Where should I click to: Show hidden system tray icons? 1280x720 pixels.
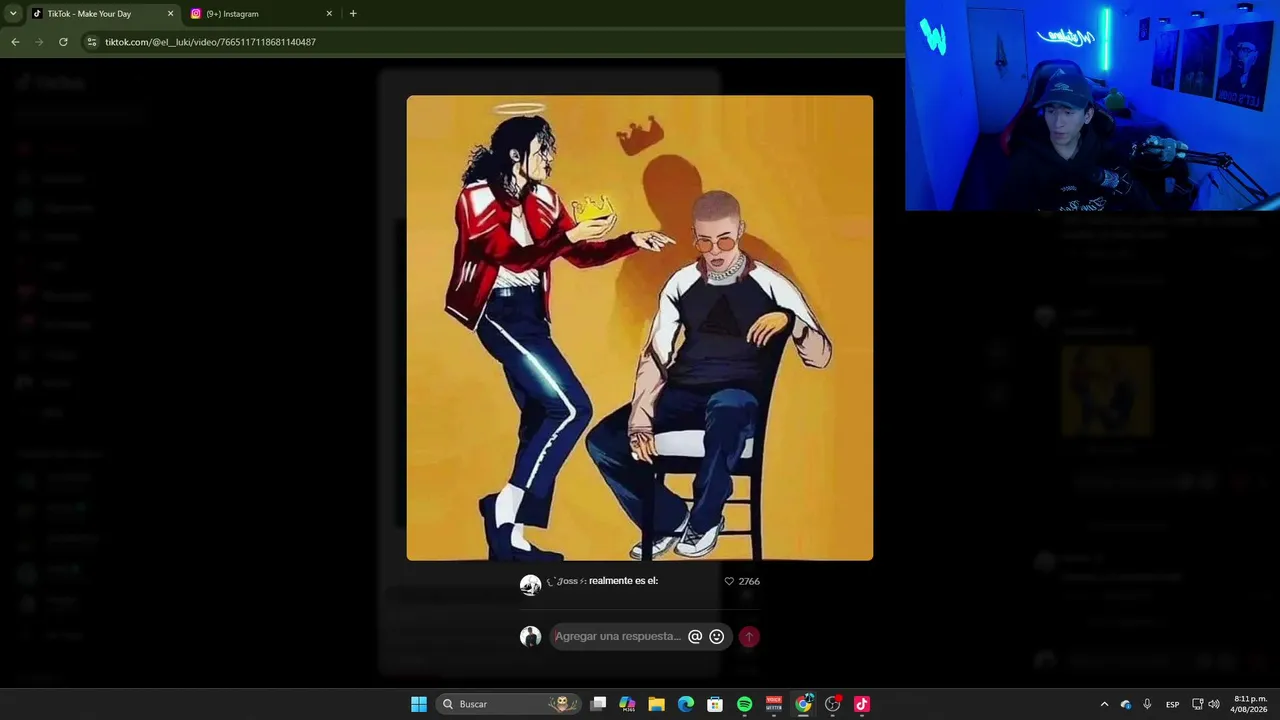click(1104, 704)
